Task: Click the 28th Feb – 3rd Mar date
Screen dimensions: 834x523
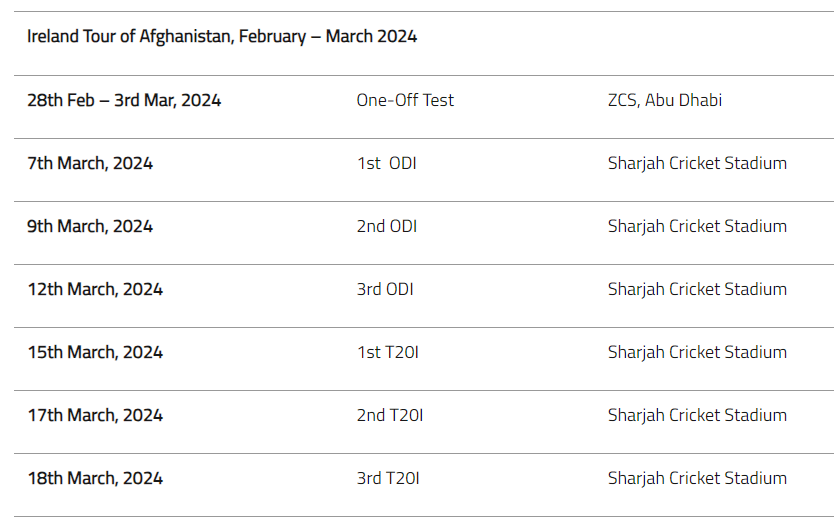Action: pos(124,100)
